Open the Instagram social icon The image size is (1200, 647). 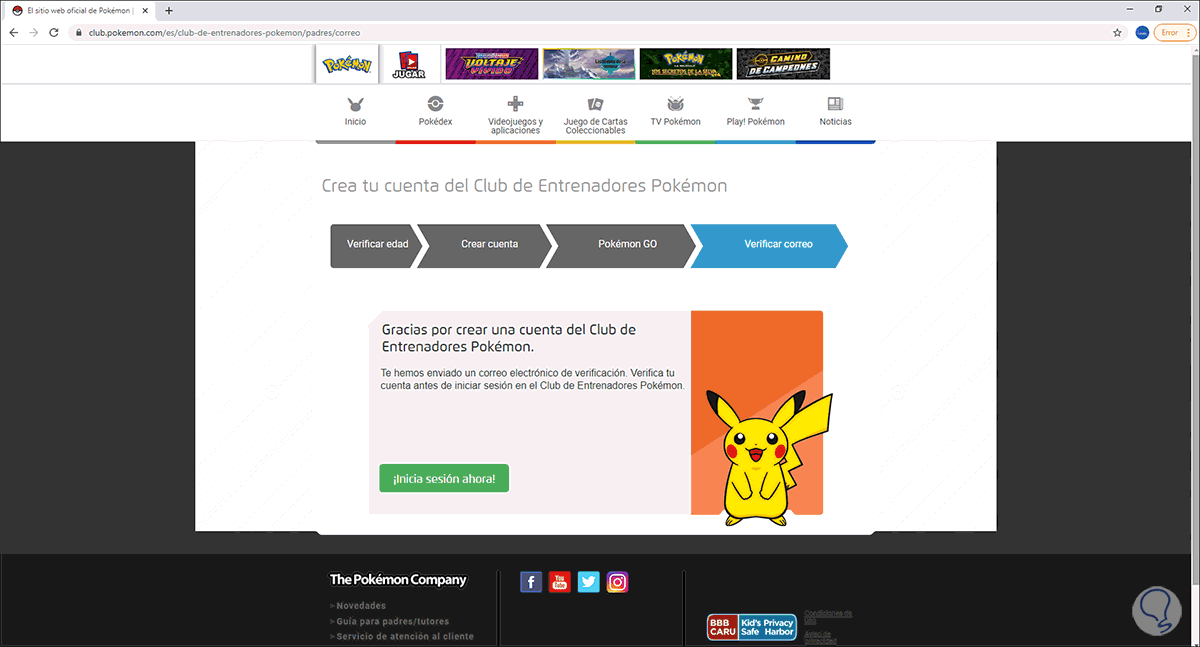click(618, 582)
